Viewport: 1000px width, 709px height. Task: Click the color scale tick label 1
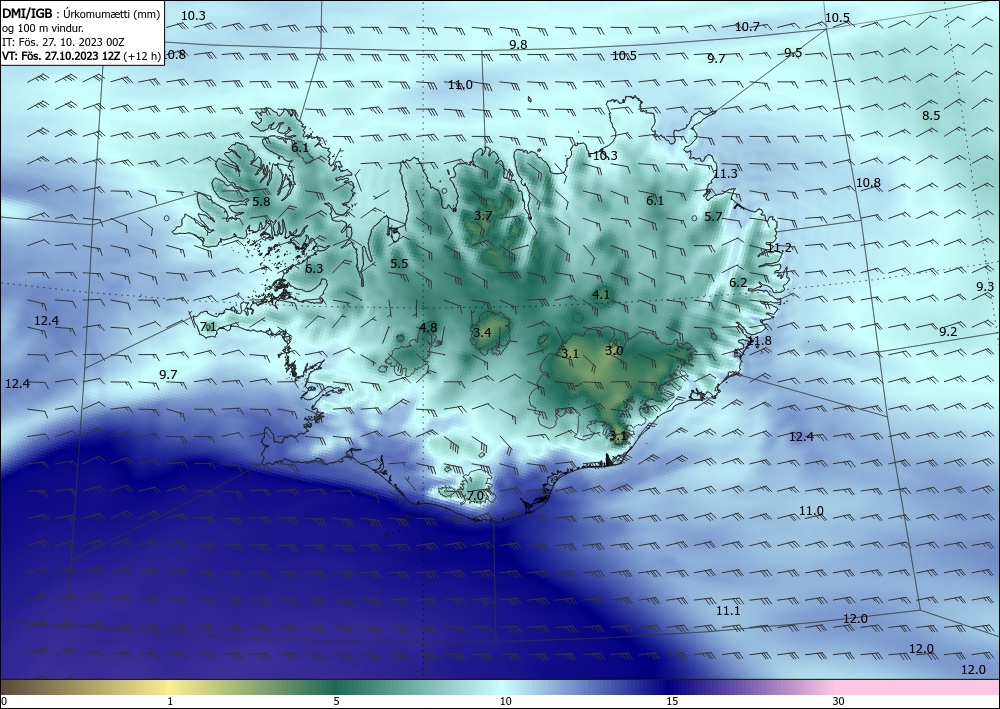[x=170, y=701]
